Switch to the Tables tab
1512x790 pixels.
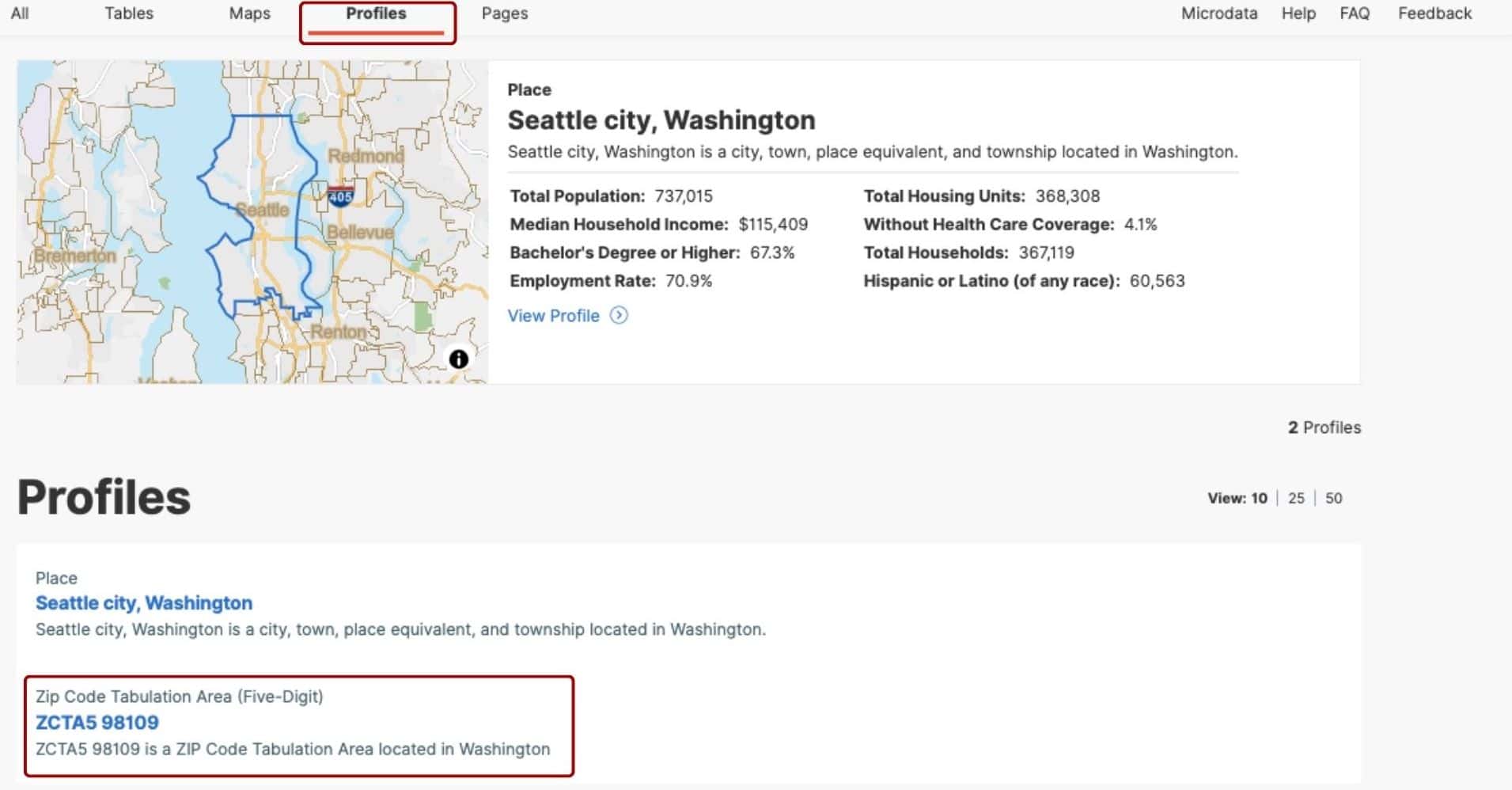pos(128,13)
